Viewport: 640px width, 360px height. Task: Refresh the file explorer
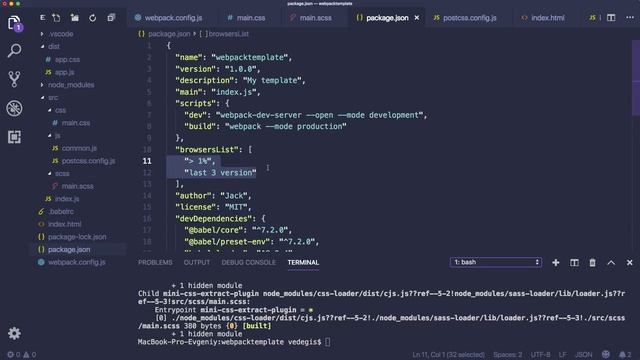[93, 18]
